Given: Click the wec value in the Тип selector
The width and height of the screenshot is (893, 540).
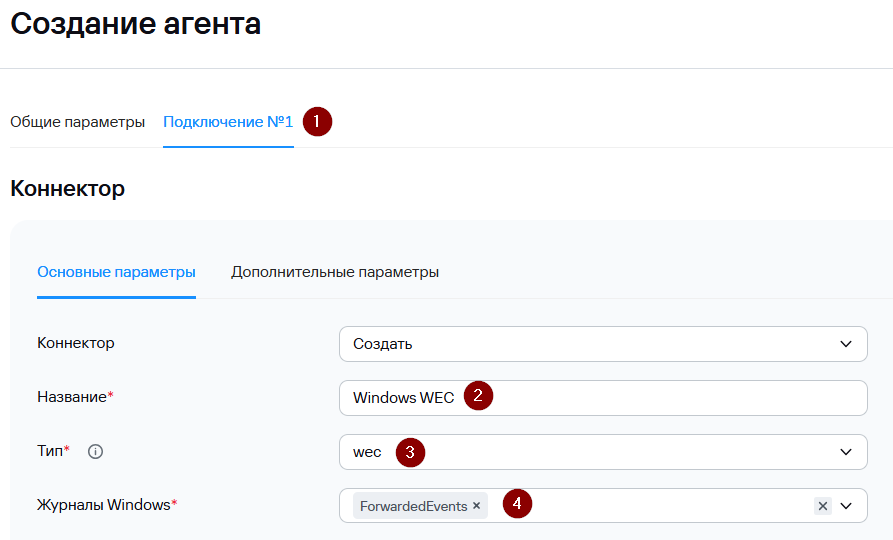Looking at the screenshot, I should (x=367, y=452).
